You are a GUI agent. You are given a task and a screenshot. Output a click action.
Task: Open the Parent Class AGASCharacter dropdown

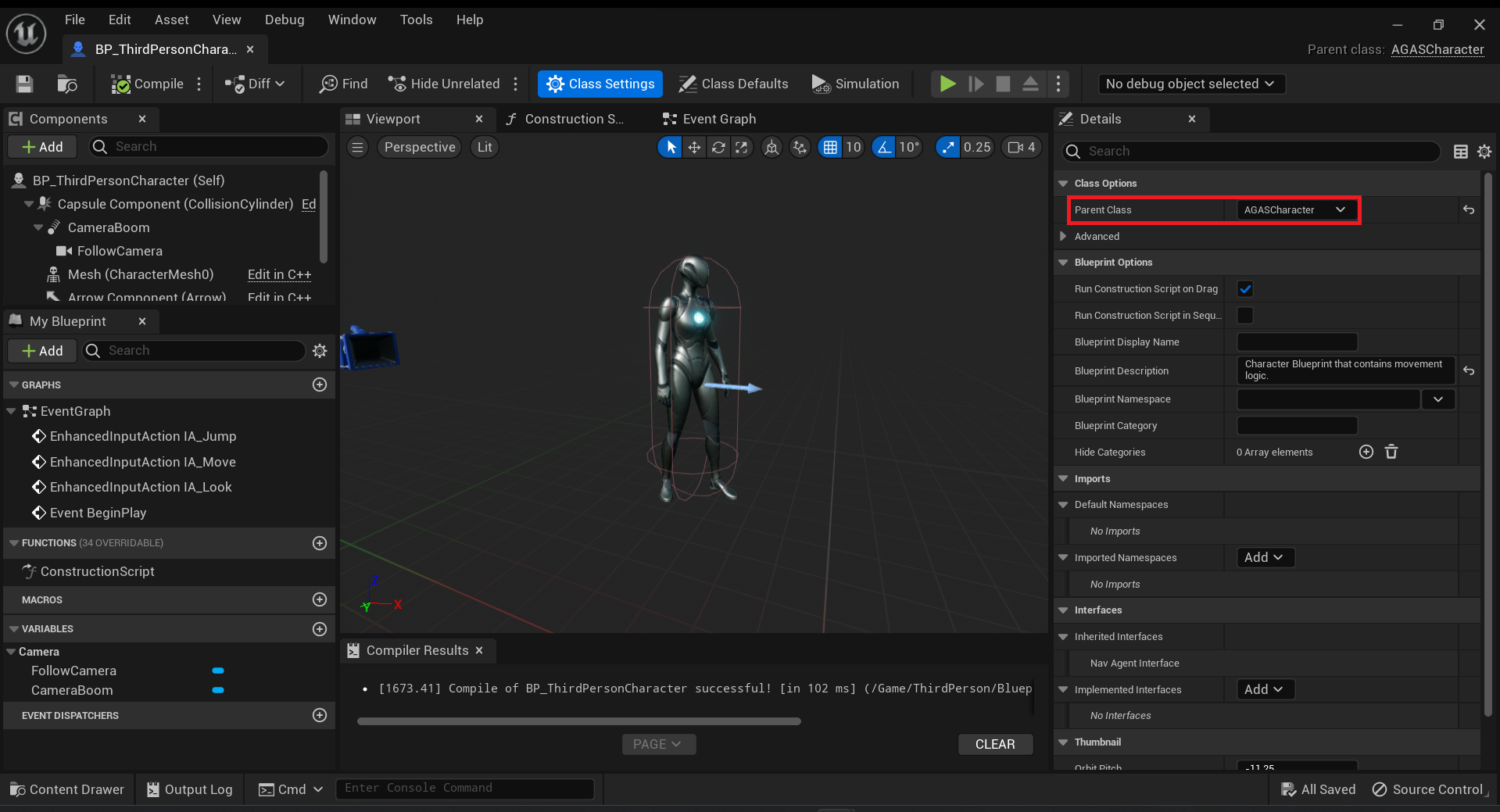click(x=1296, y=209)
